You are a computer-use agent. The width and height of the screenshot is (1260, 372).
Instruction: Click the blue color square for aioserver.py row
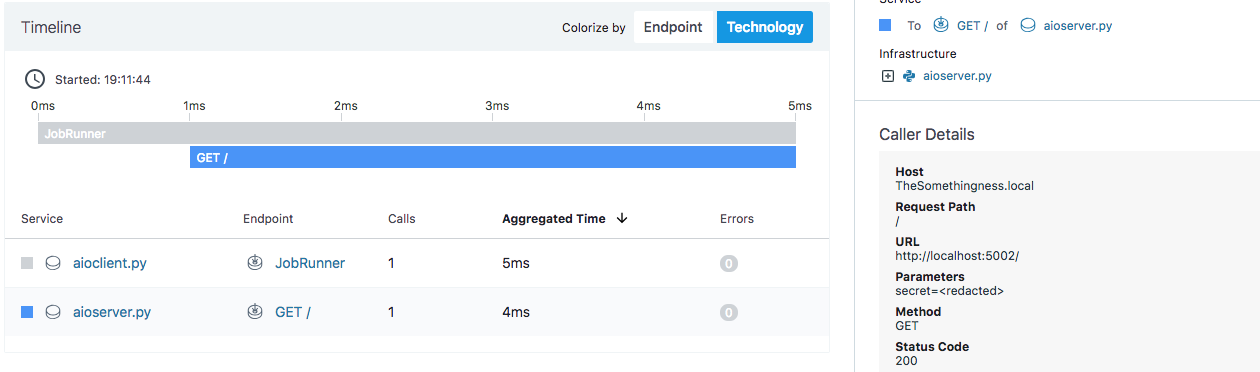click(x=27, y=312)
